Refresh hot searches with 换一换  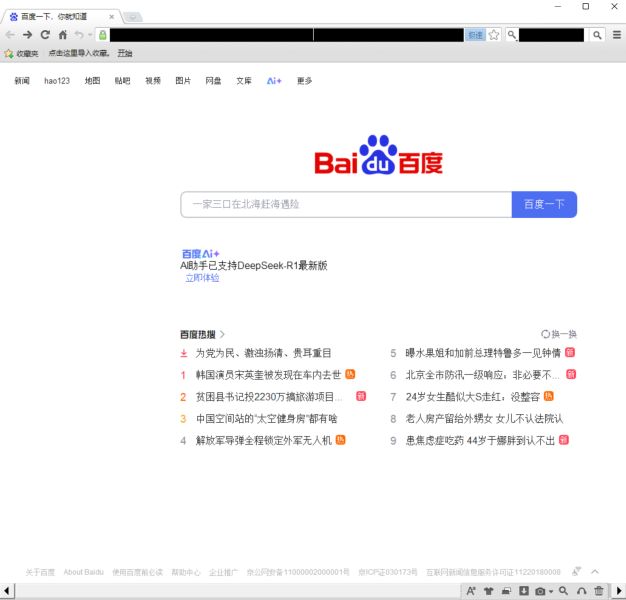pos(559,334)
